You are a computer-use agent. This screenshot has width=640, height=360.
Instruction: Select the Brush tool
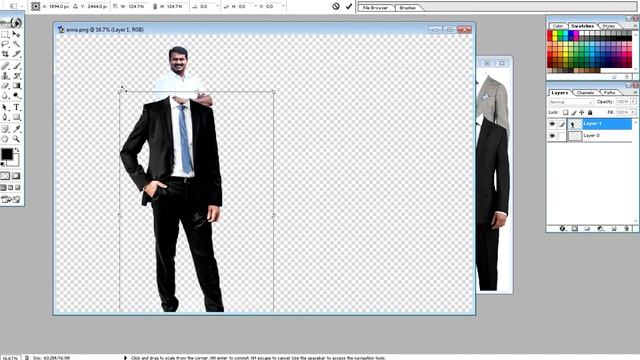pyautogui.click(x=16, y=66)
